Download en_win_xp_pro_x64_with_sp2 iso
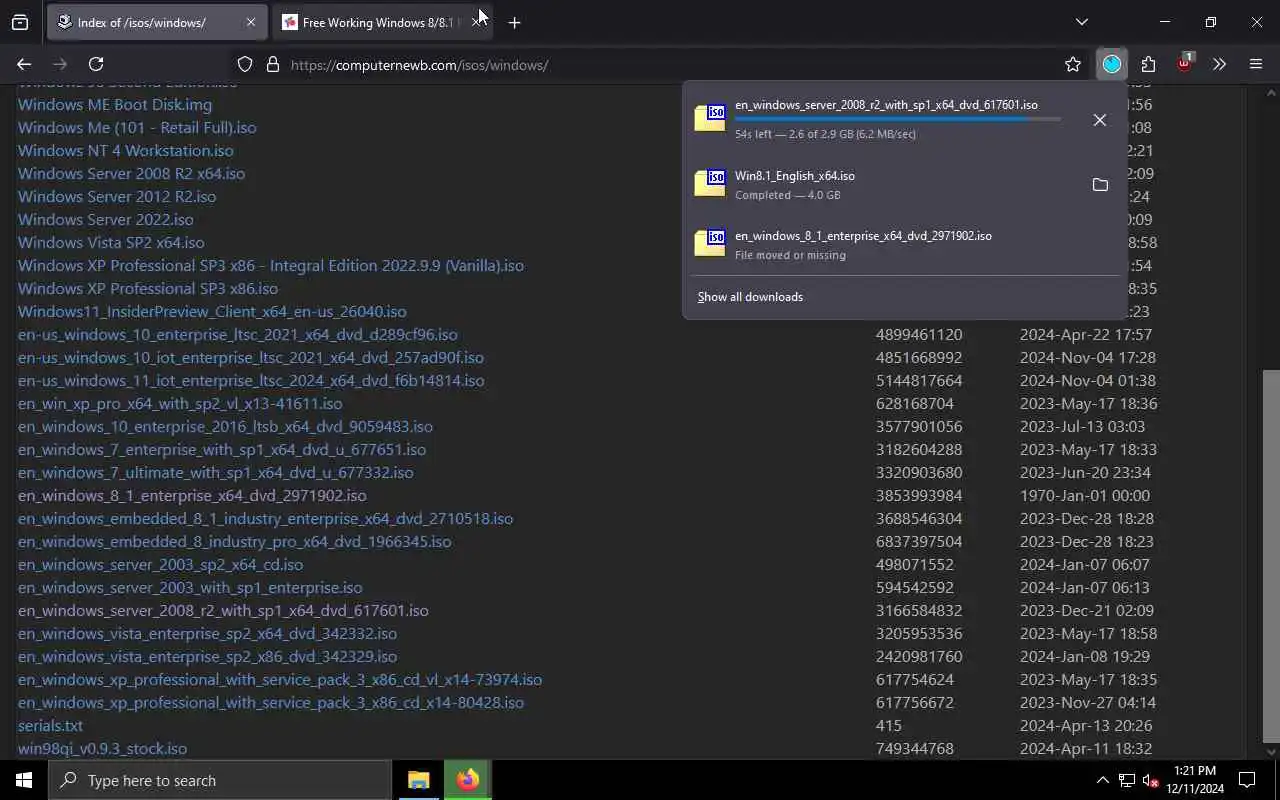 (180, 403)
